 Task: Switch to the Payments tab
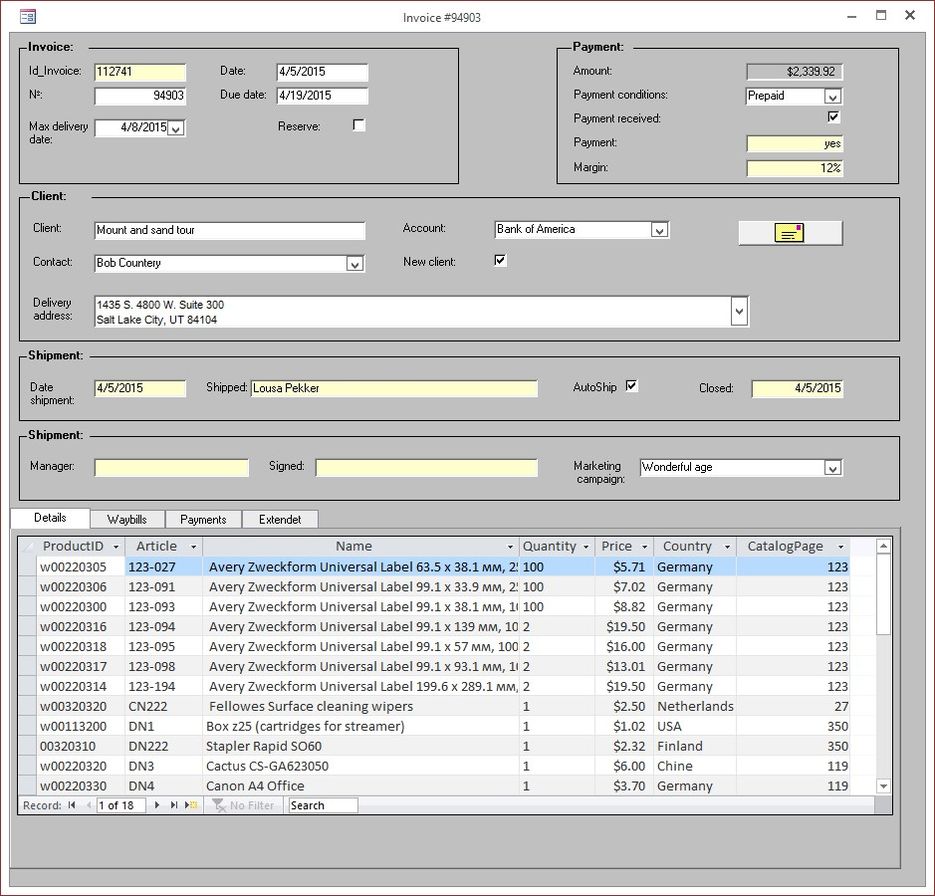coord(203,519)
